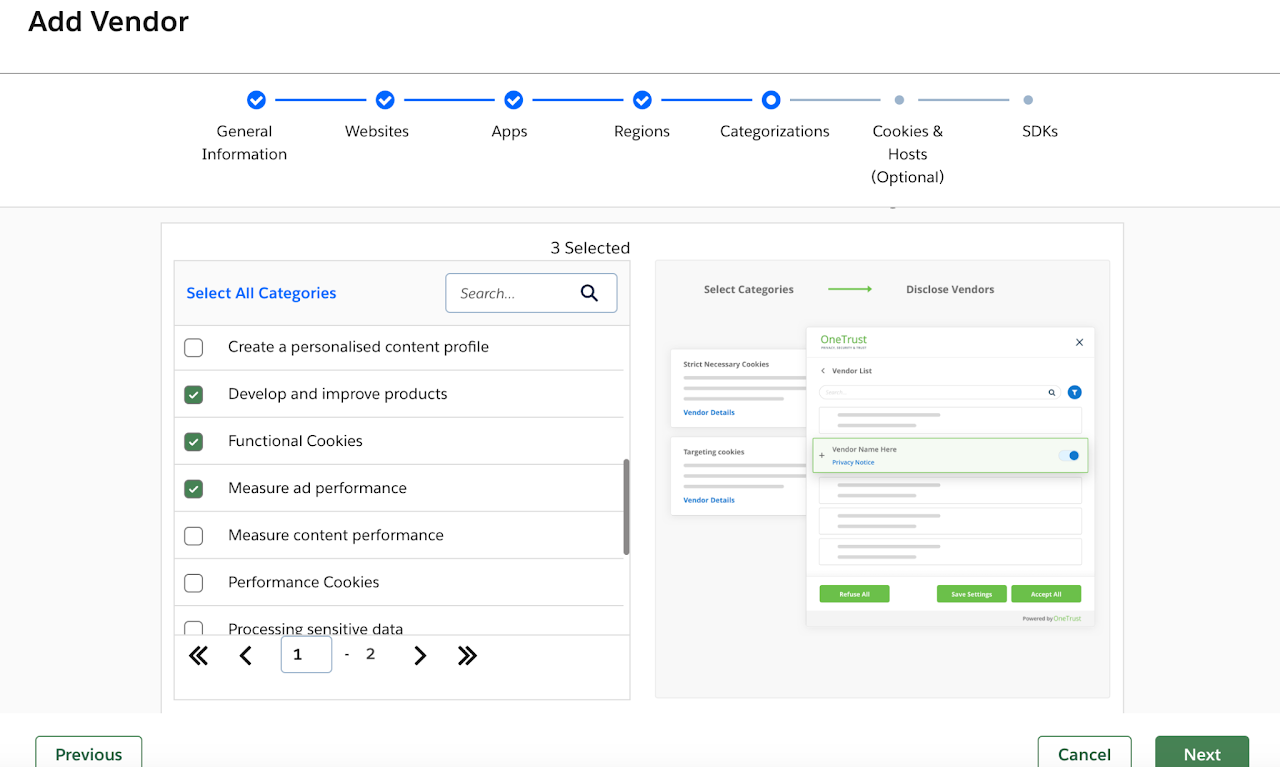Jump to last page of categories

point(467,656)
